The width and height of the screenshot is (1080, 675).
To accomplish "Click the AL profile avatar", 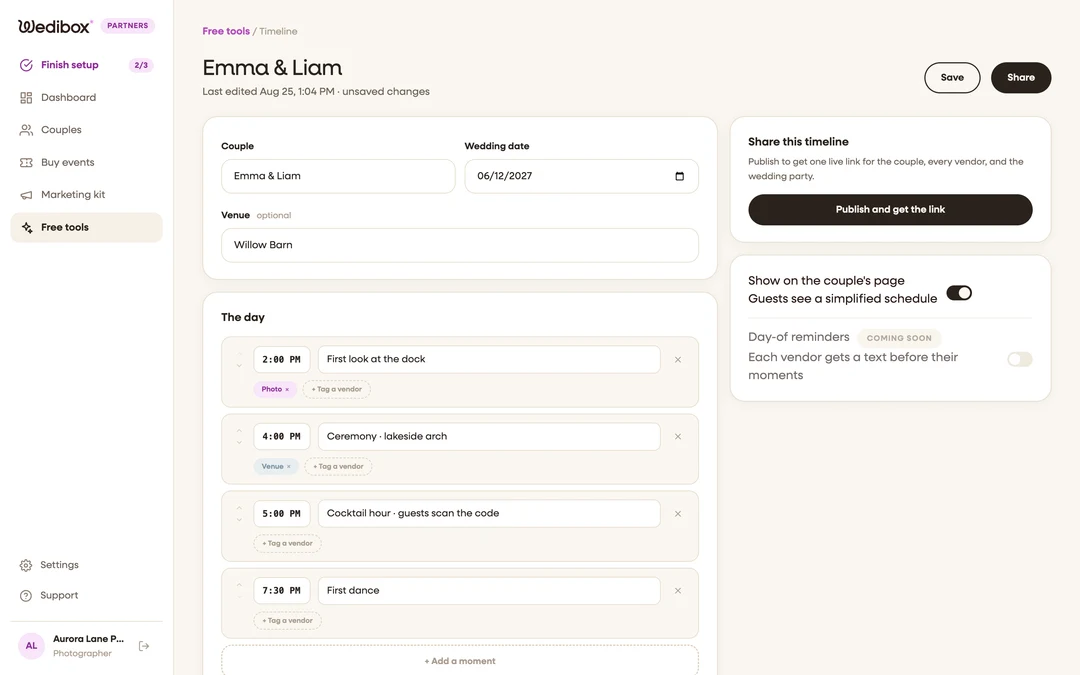I will pos(31,646).
